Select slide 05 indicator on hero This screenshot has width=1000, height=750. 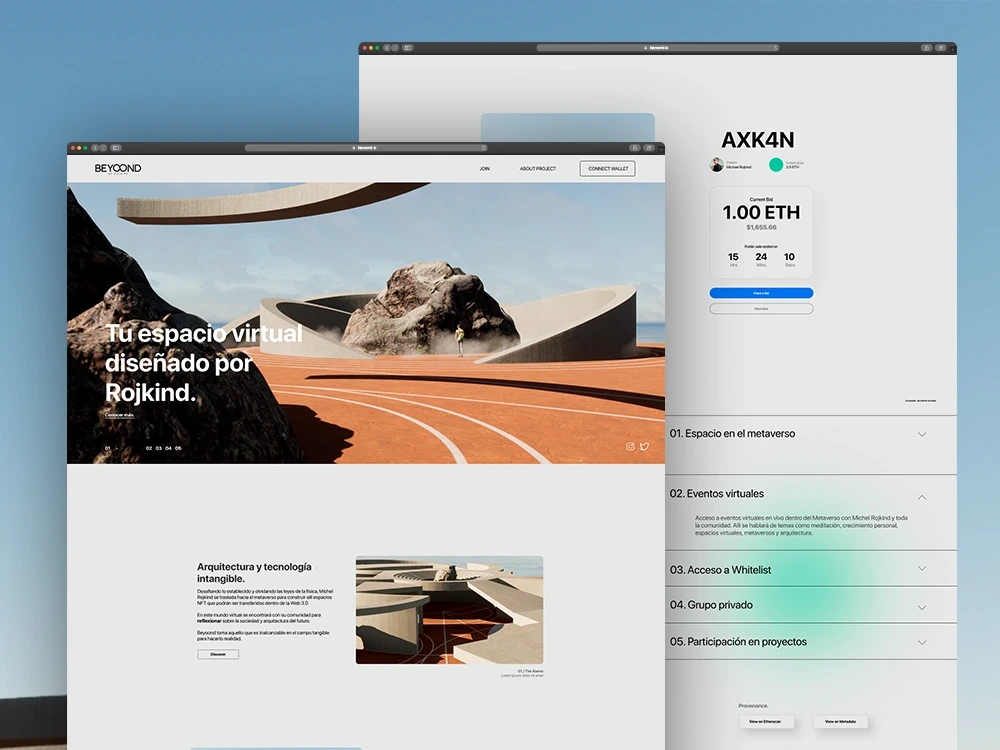[178, 448]
